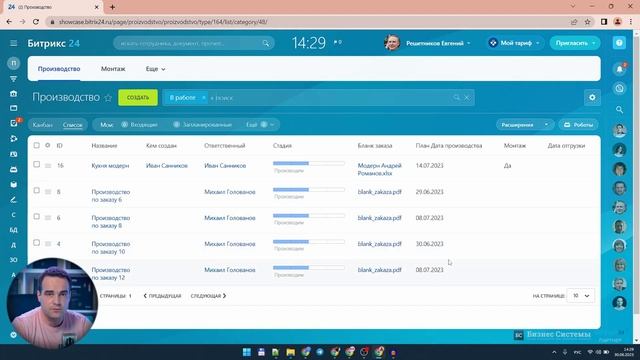This screenshot has width=640, height=360.
Task: Focus the top employee/document search field
Action: point(194,43)
